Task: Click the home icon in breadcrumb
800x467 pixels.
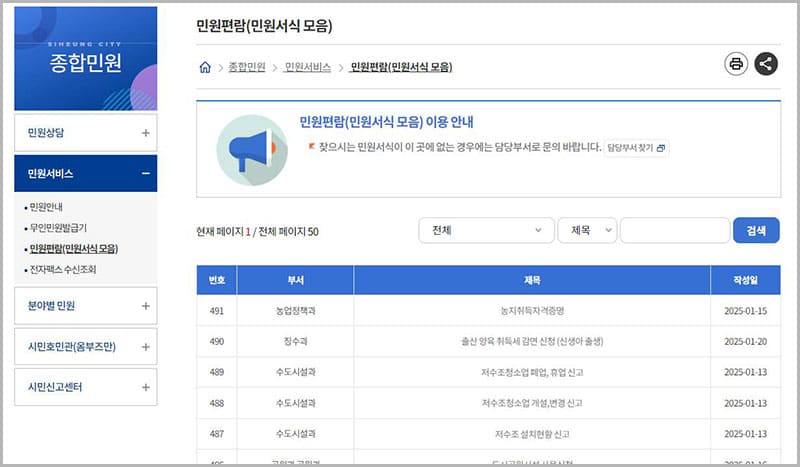Action: (x=205, y=68)
